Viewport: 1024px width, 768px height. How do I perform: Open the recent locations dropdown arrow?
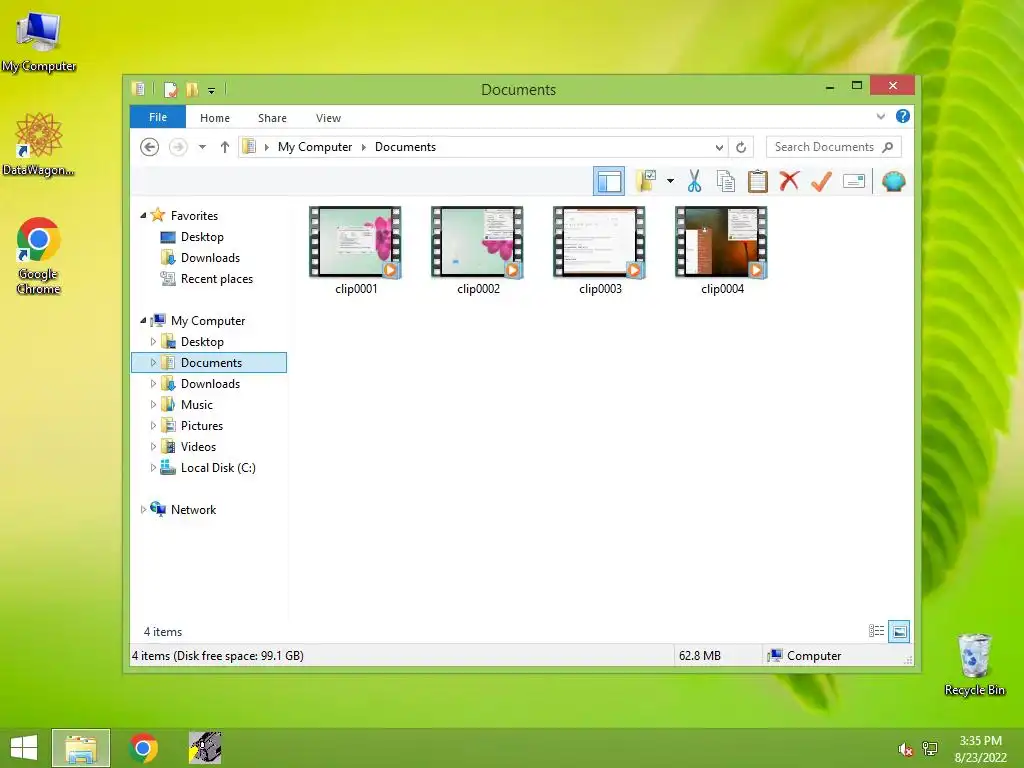point(202,148)
